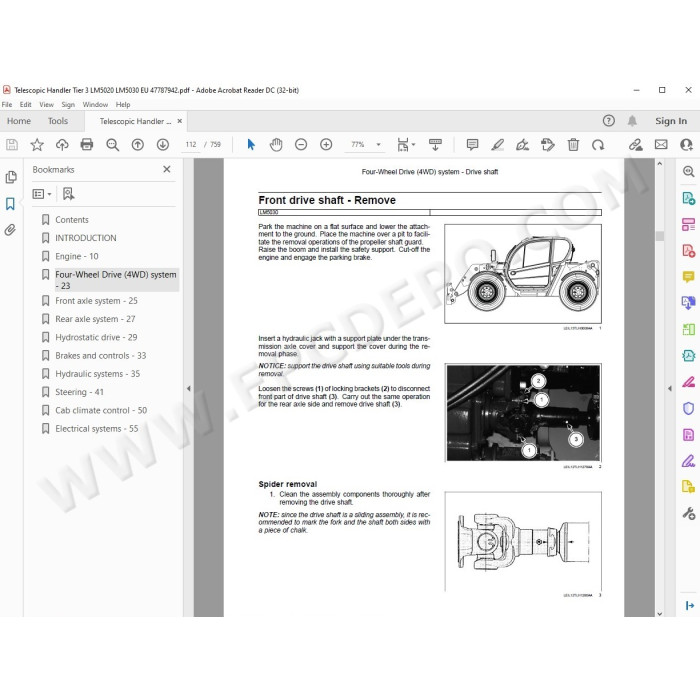The height and width of the screenshot is (700, 700).
Task: Open the Hydrostatic drive - 29 bookmark
Action: click(96, 337)
